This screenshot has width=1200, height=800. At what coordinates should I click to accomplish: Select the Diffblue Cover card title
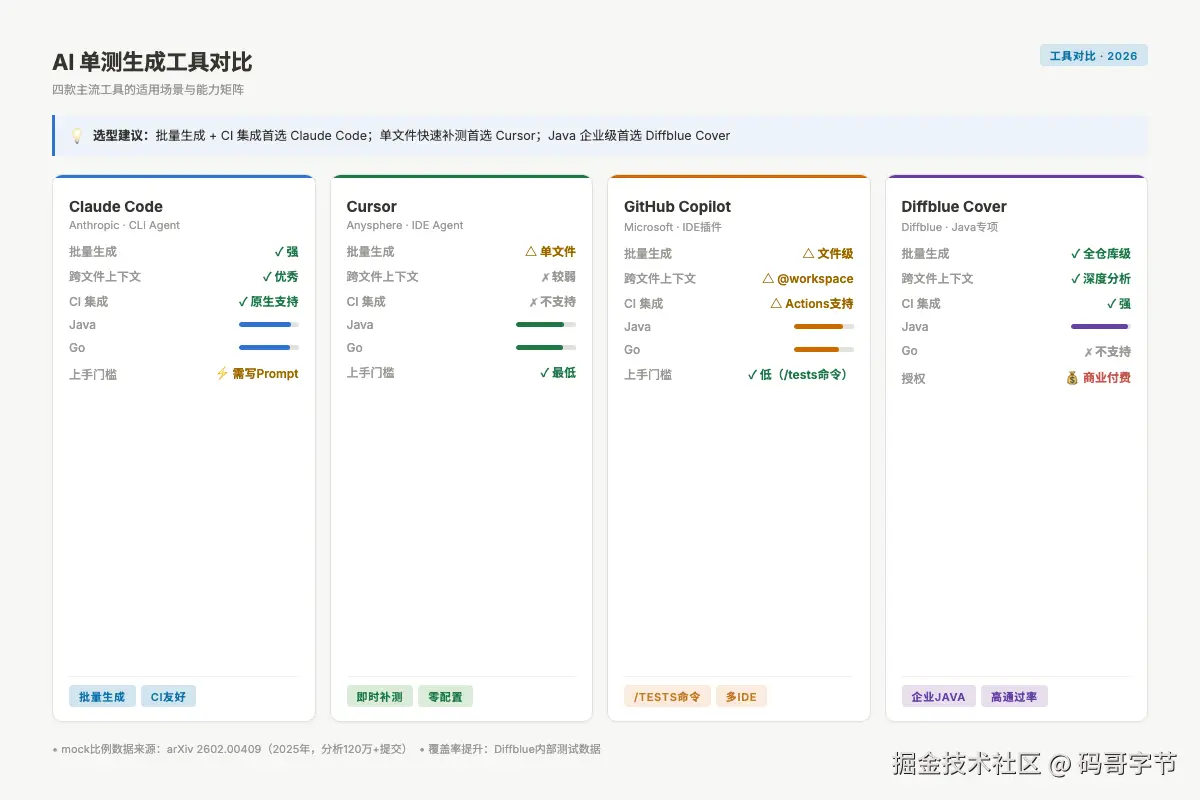tap(954, 207)
